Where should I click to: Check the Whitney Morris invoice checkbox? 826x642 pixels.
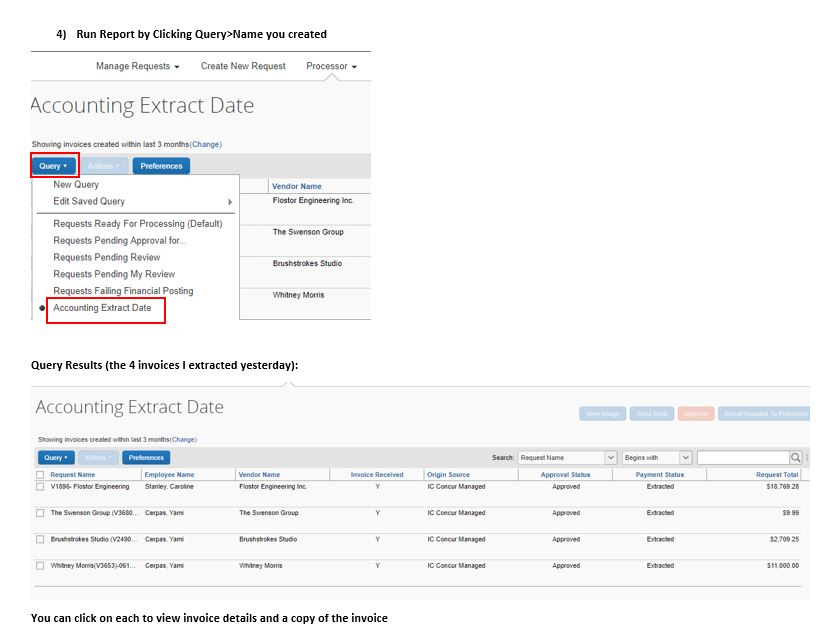40,565
